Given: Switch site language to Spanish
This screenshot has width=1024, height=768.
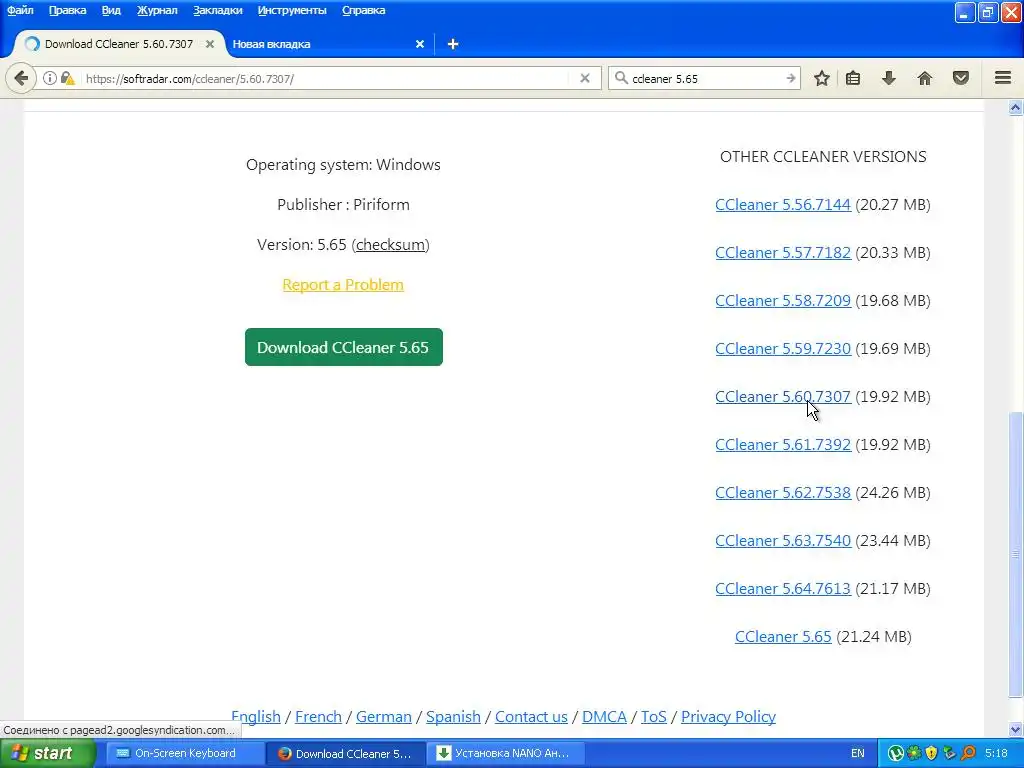Looking at the screenshot, I should pos(453,716).
